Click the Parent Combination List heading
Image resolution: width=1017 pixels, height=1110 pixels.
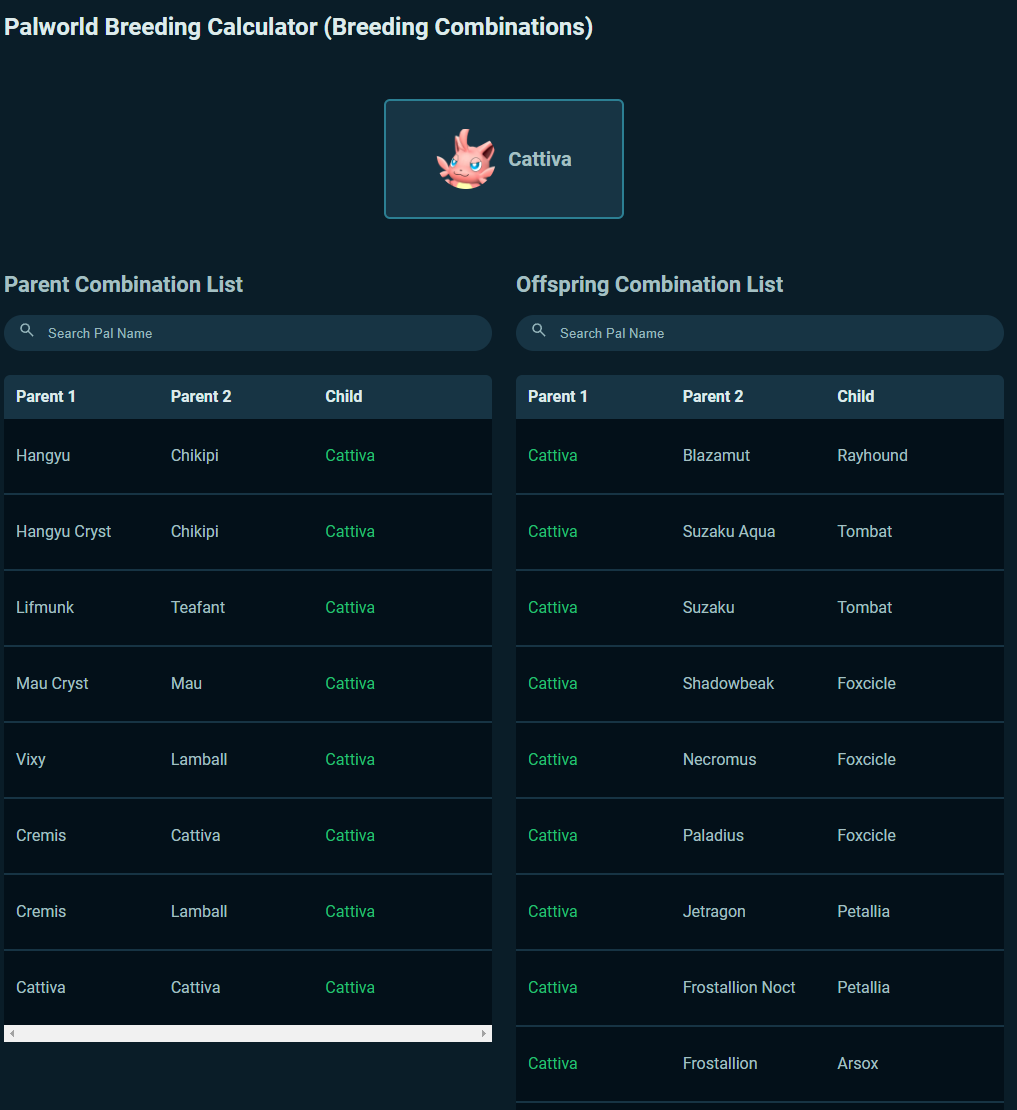(123, 285)
